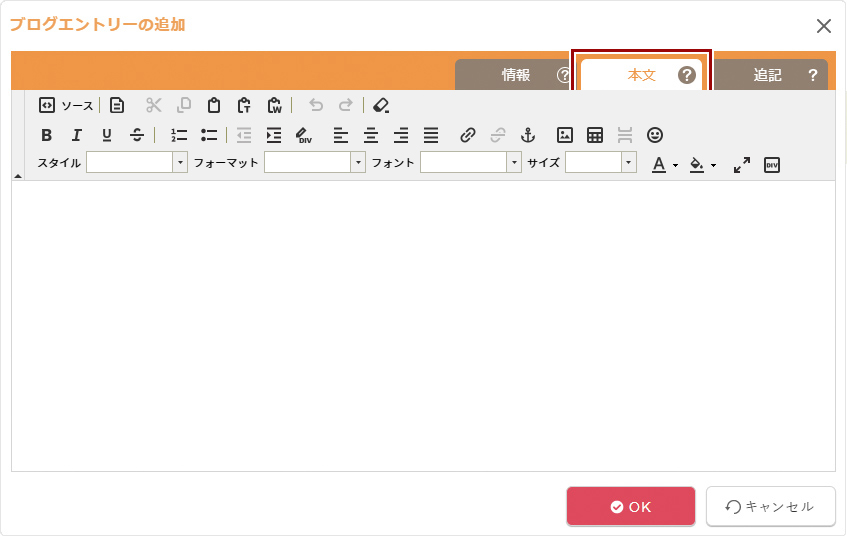
Task: Click the ソース (source) button
Action: (x=66, y=105)
